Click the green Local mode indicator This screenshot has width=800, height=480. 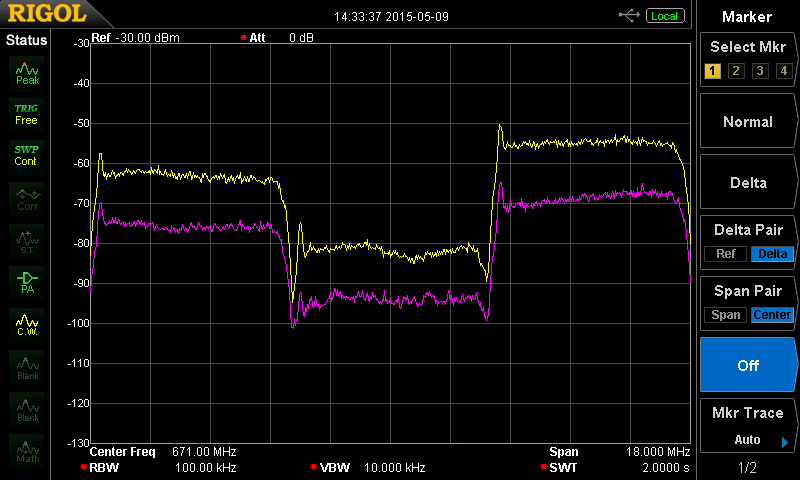click(664, 16)
